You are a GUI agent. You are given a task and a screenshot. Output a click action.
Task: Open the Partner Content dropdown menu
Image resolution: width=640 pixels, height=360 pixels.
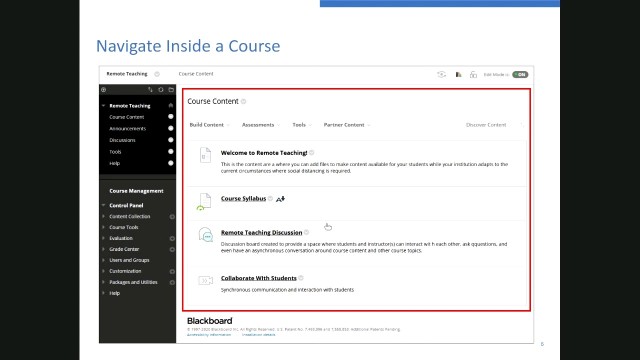(x=347, y=125)
